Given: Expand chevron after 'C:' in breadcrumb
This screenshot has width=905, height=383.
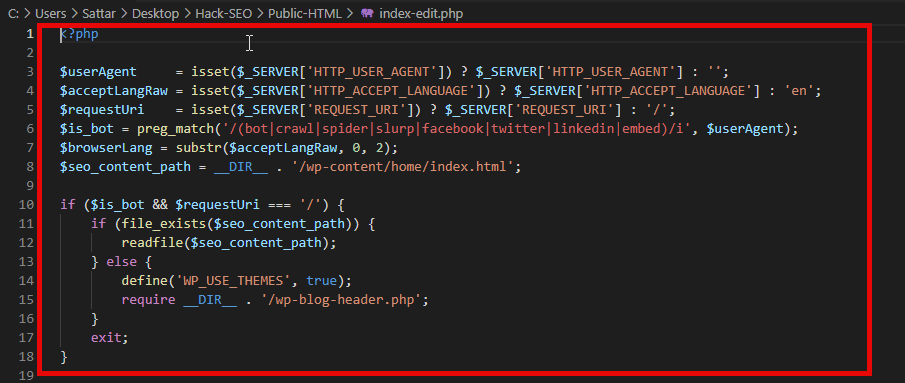Looking at the screenshot, I should point(28,13).
